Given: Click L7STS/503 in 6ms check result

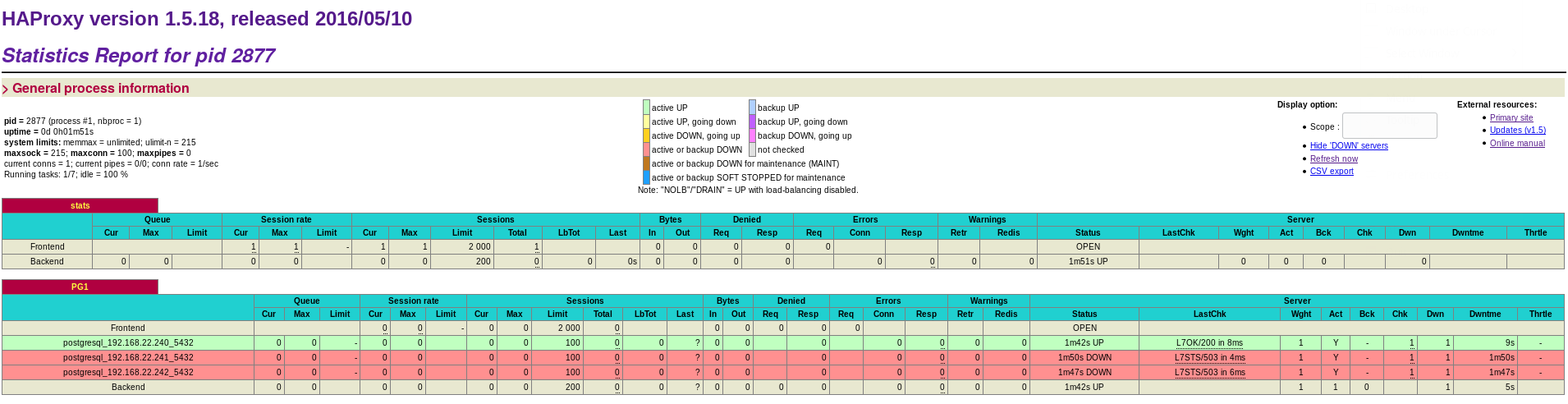Looking at the screenshot, I should click(1209, 373).
